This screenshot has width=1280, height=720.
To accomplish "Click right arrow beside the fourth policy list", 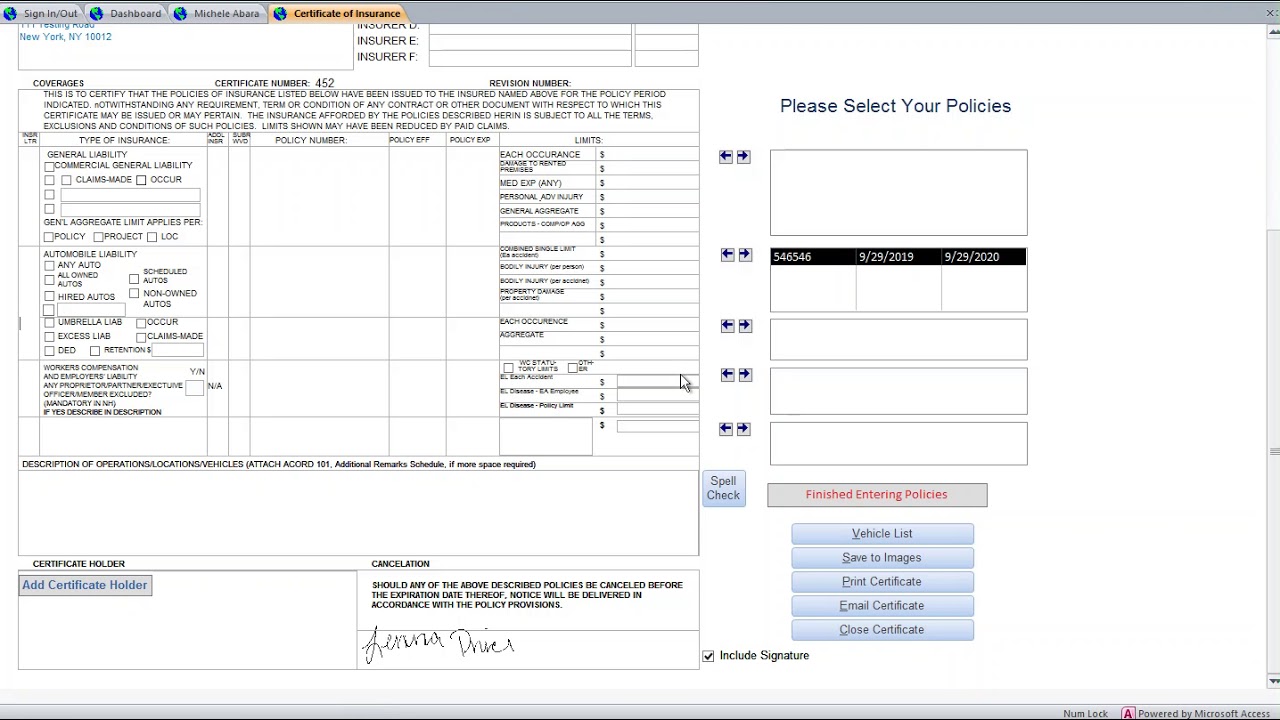I will pyautogui.click(x=745, y=374).
